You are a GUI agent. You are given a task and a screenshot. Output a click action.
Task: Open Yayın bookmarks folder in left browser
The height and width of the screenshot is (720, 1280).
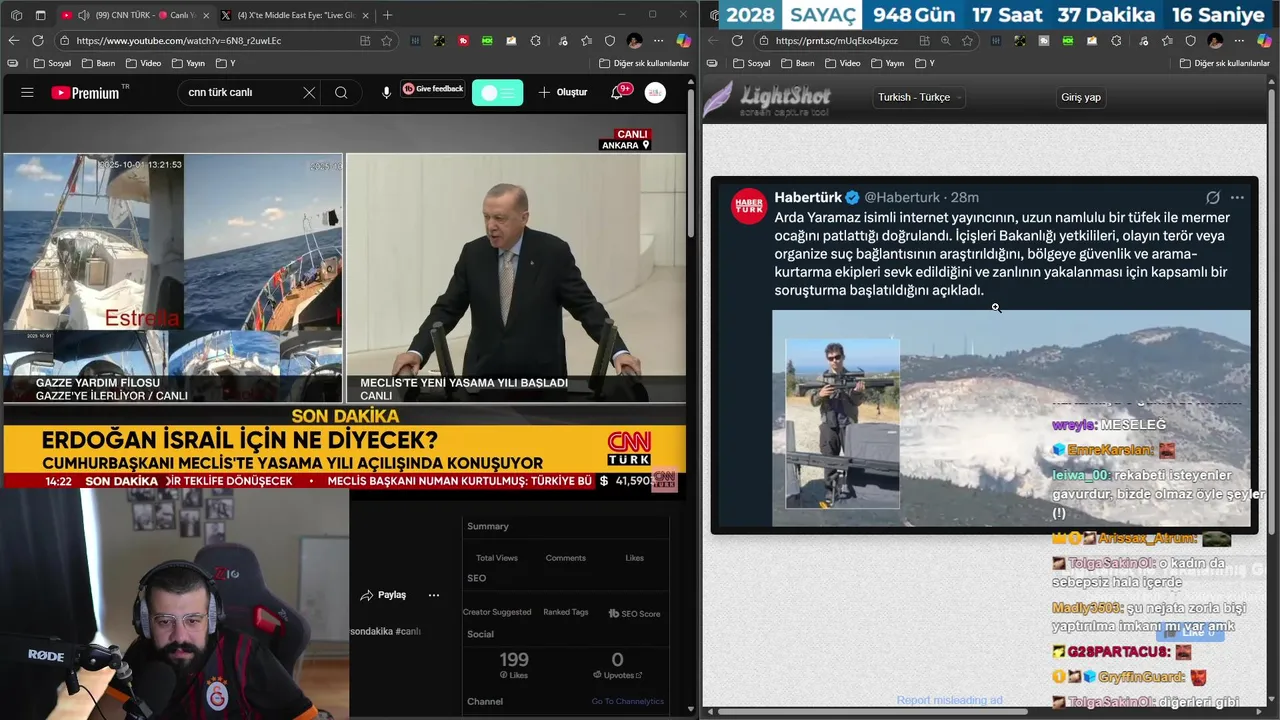(188, 63)
